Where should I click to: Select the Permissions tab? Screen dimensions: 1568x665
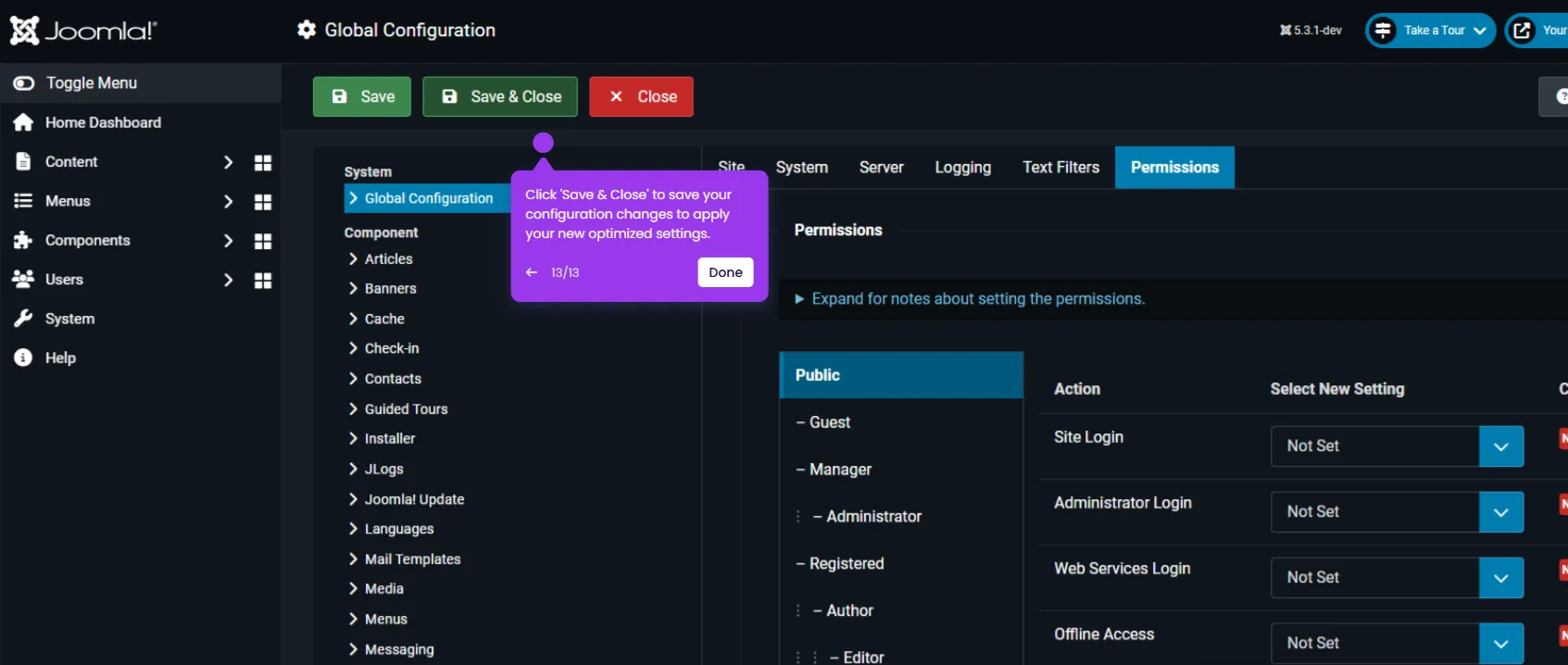point(1174,168)
